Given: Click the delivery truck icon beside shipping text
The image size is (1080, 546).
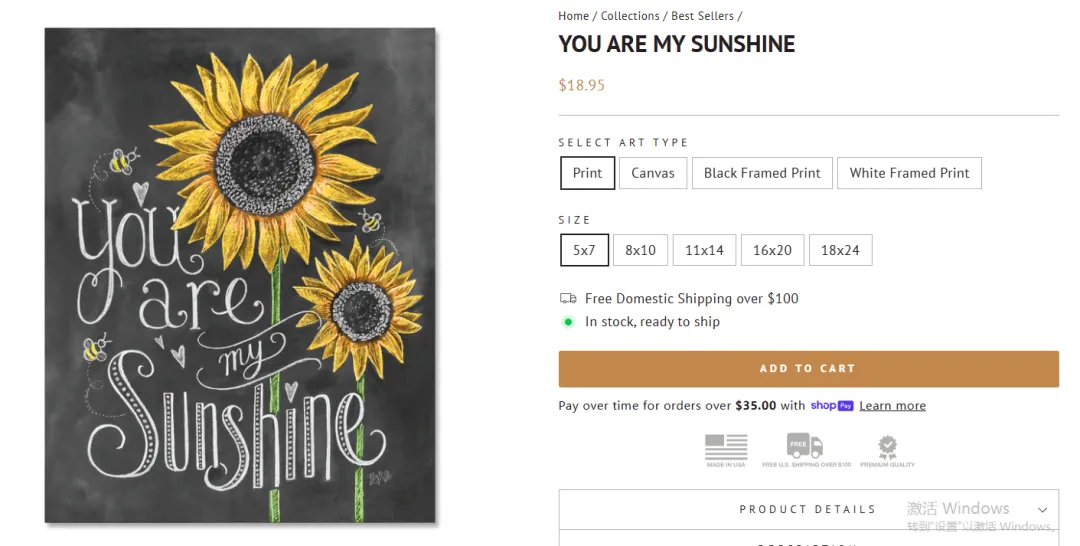Looking at the screenshot, I should pos(568,298).
